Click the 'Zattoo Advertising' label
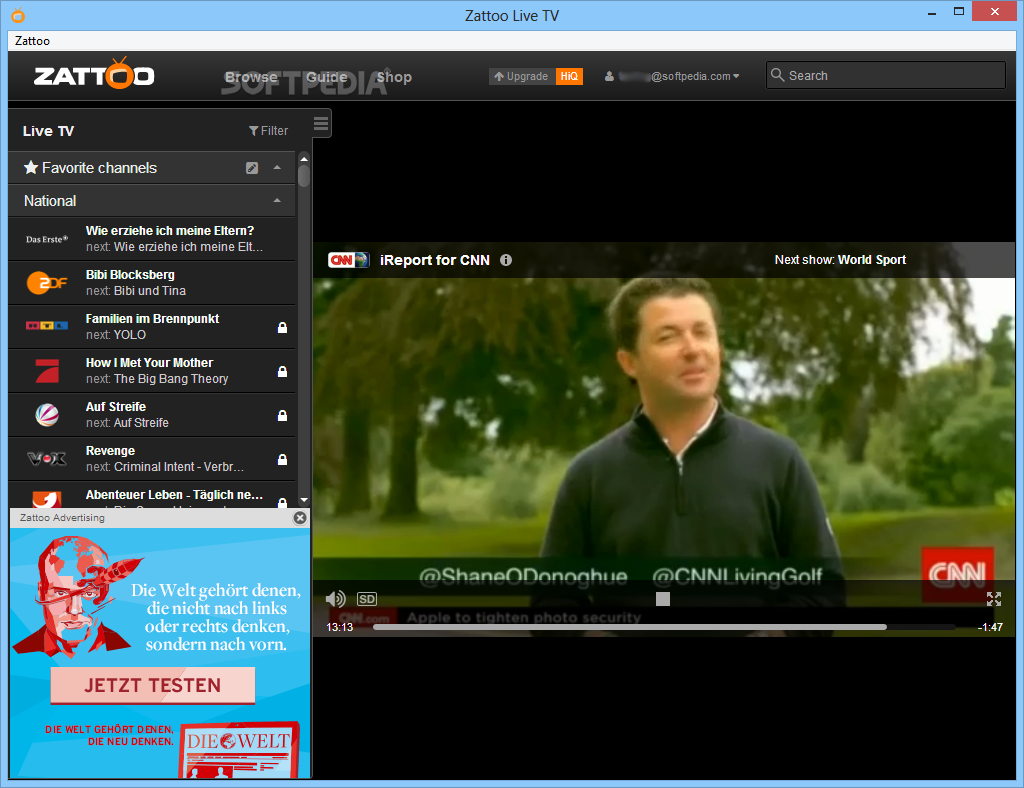This screenshot has width=1024, height=788. point(62,518)
